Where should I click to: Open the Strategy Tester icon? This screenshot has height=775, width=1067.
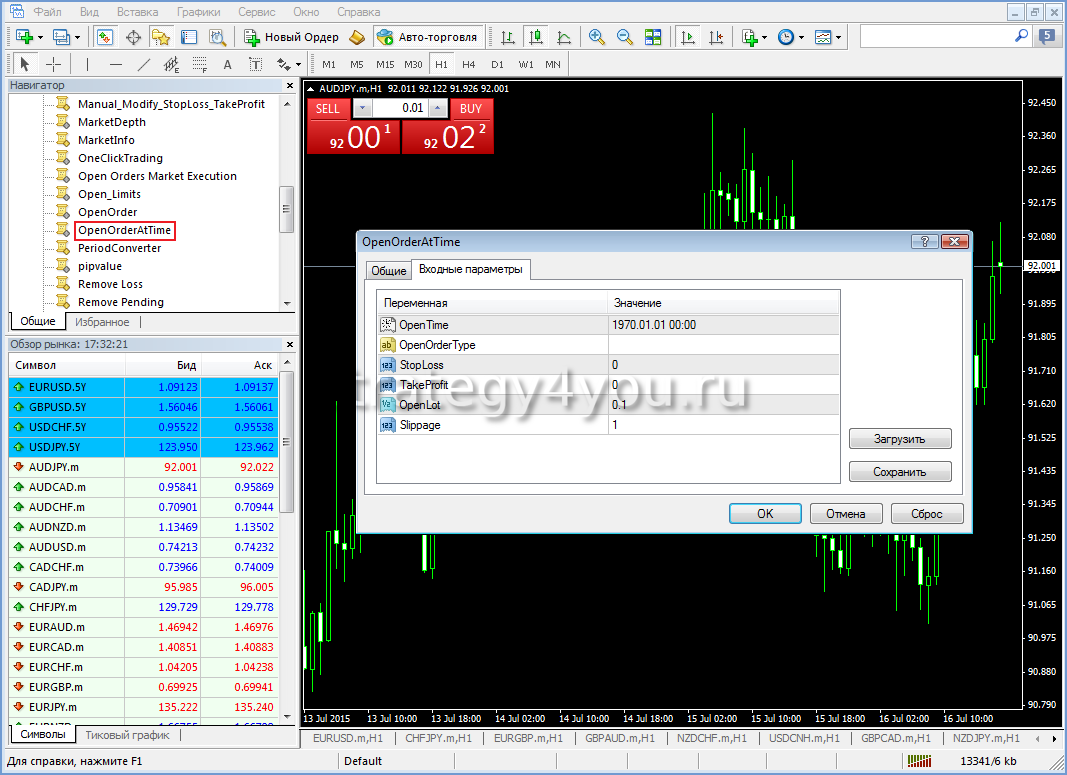[217, 37]
